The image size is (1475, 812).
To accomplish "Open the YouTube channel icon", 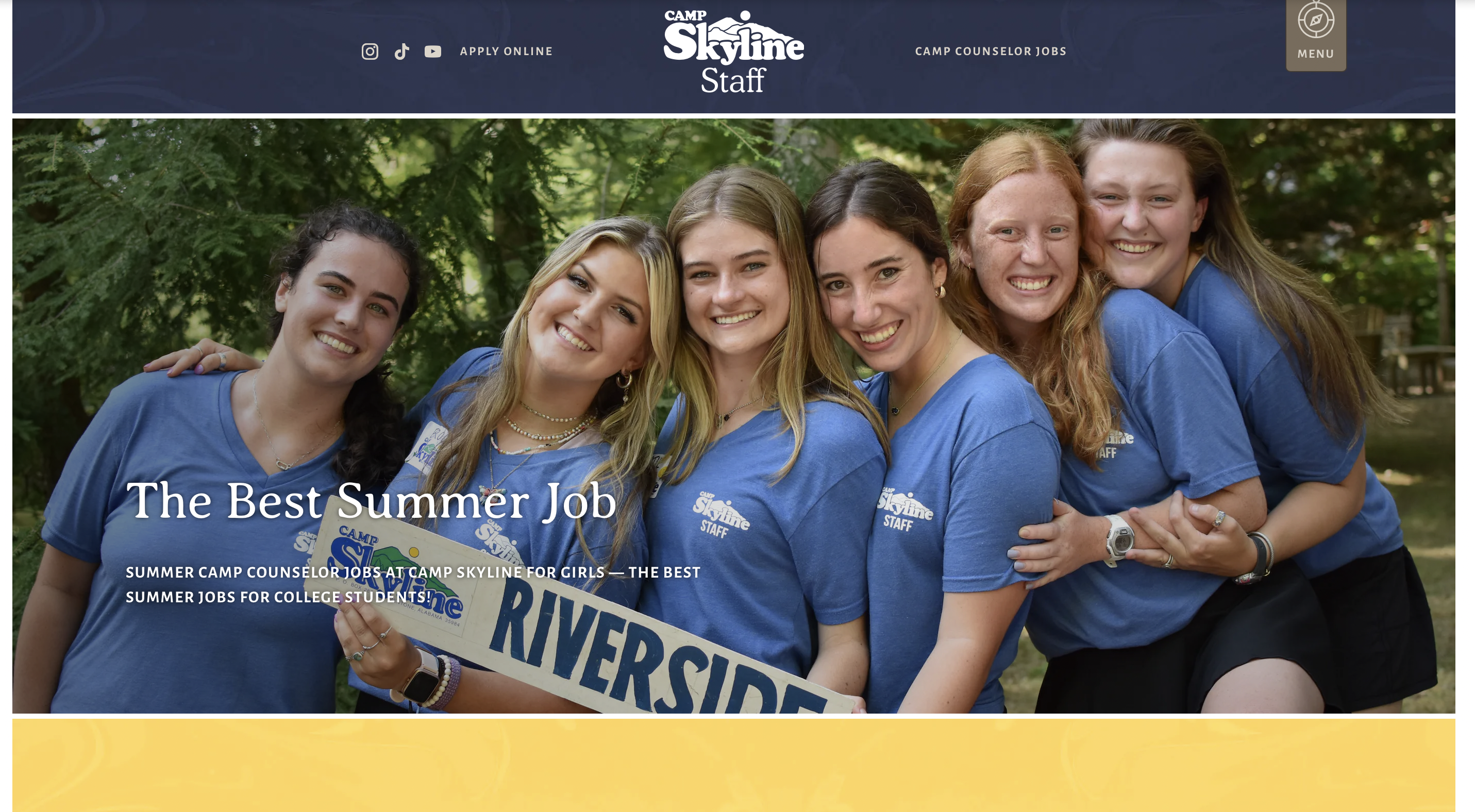I will tap(433, 52).
